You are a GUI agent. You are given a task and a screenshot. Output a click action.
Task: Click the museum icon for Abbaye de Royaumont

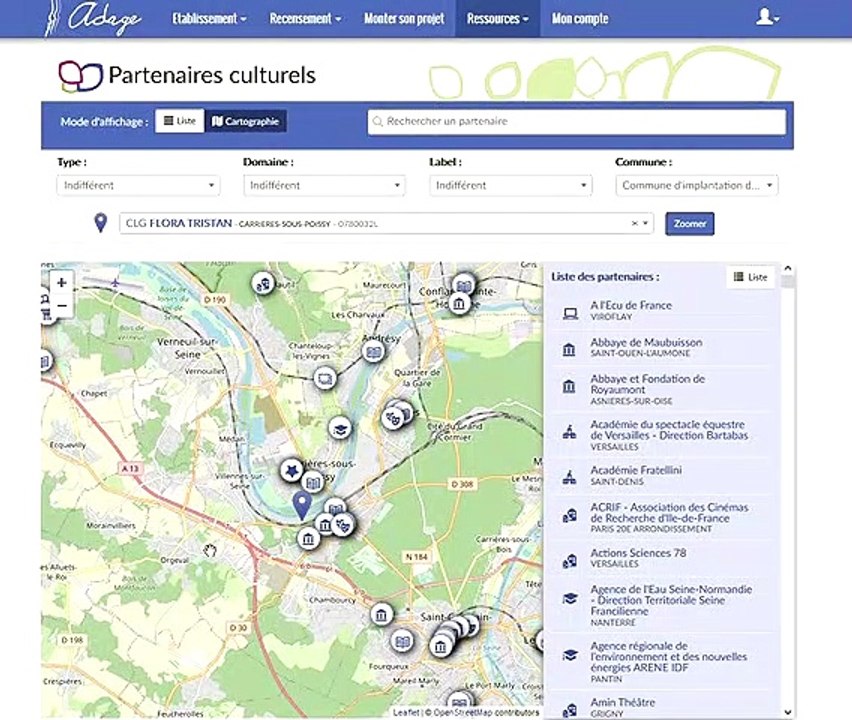point(569,386)
